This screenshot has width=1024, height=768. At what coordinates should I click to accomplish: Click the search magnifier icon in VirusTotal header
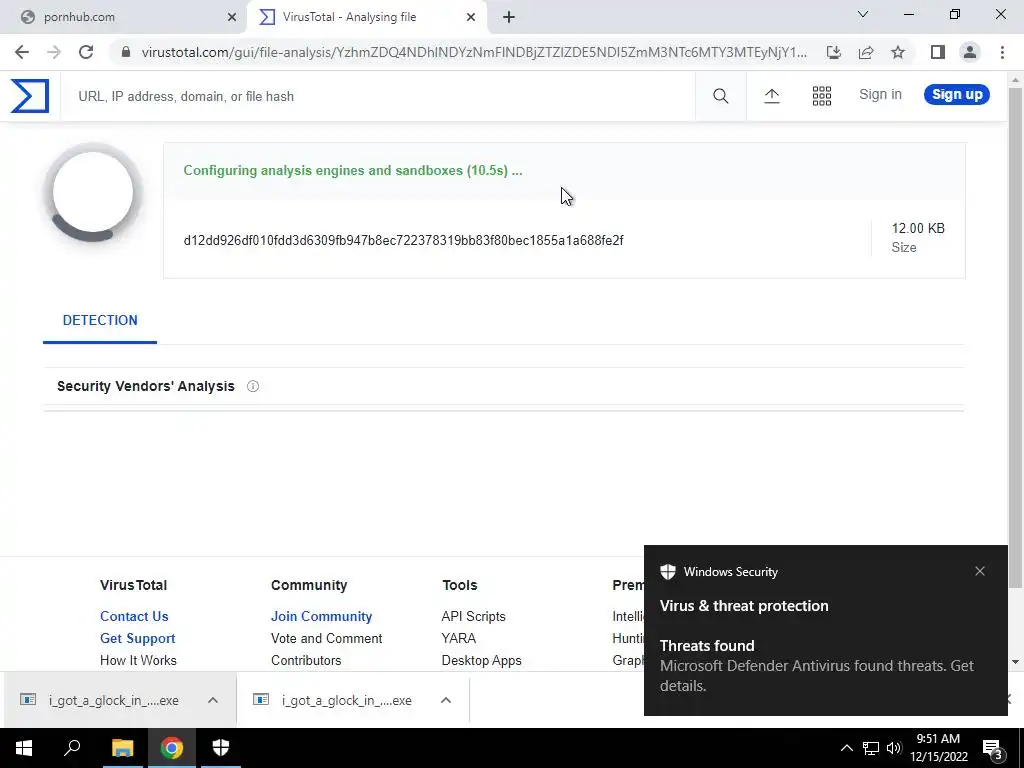[x=720, y=96]
